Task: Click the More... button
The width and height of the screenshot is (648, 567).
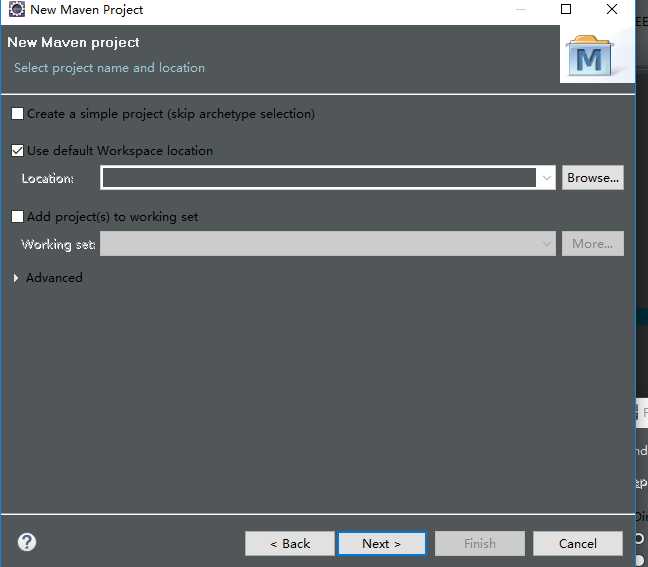Action: tap(593, 244)
